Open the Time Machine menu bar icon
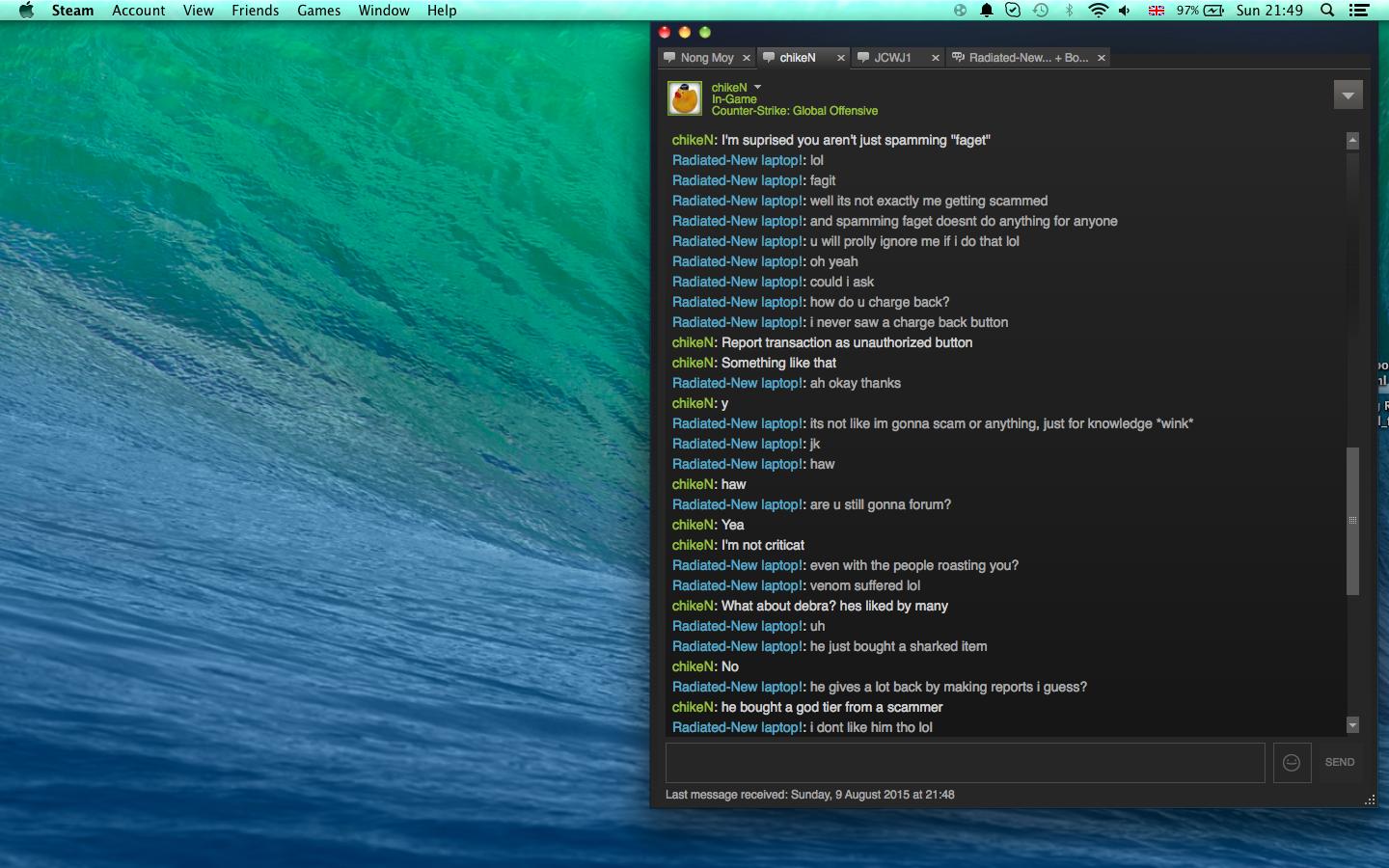1389x868 pixels. coord(1041,11)
